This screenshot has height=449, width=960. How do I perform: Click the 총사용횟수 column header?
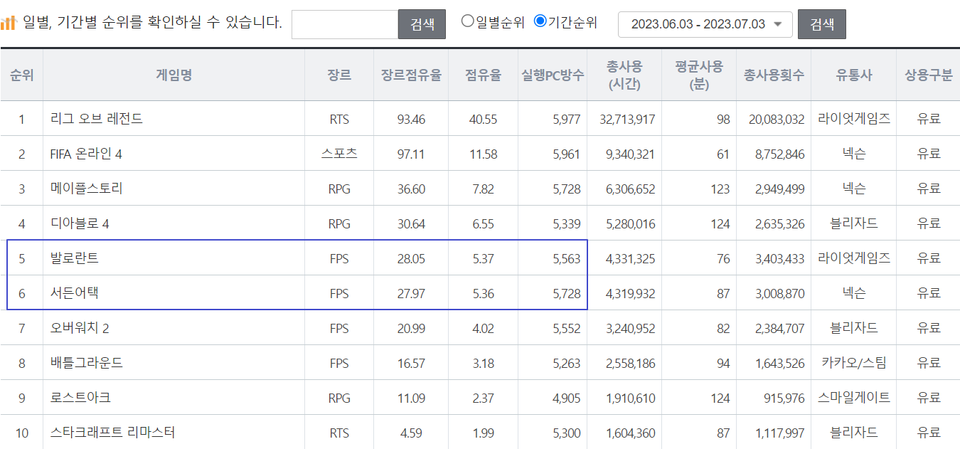pos(774,75)
